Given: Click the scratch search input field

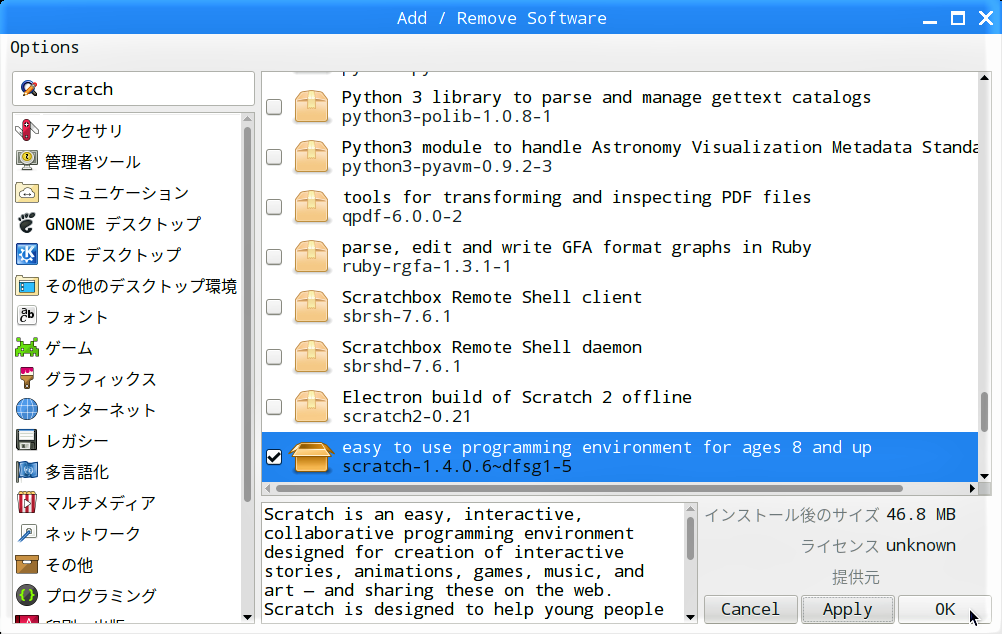Looking at the screenshot, I should 134,89.
